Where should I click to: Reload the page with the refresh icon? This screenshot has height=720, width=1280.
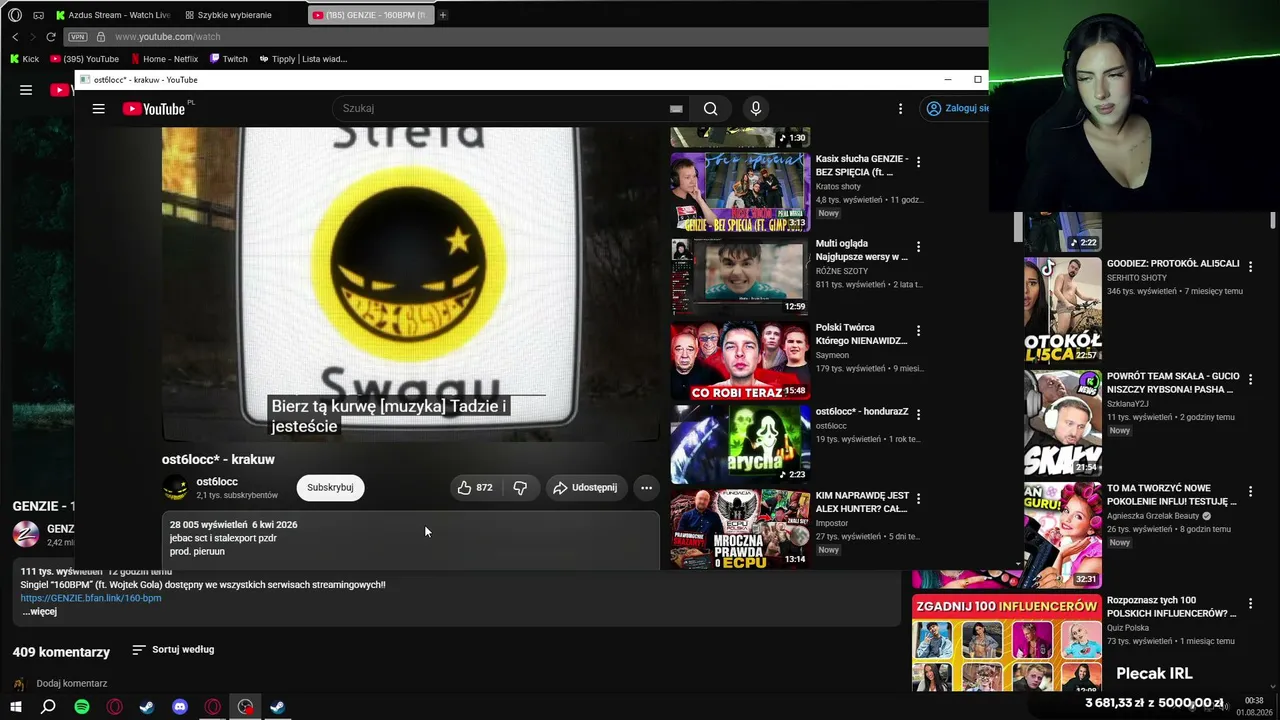(x=51, y=37)
